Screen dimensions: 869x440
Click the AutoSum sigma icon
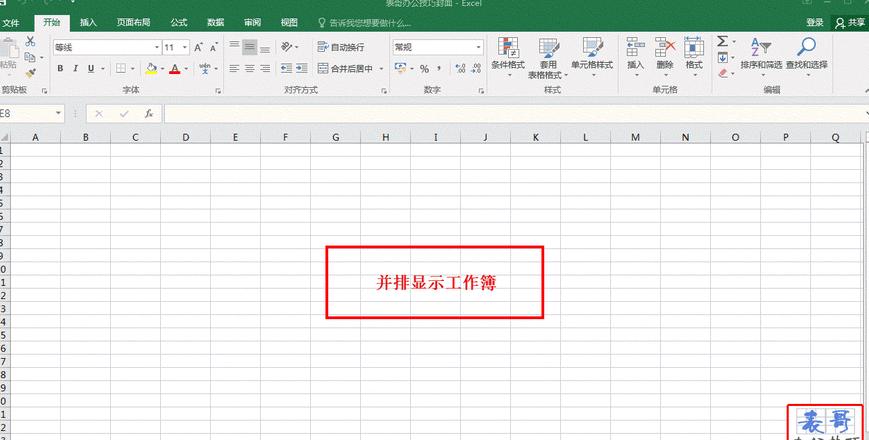722,42
